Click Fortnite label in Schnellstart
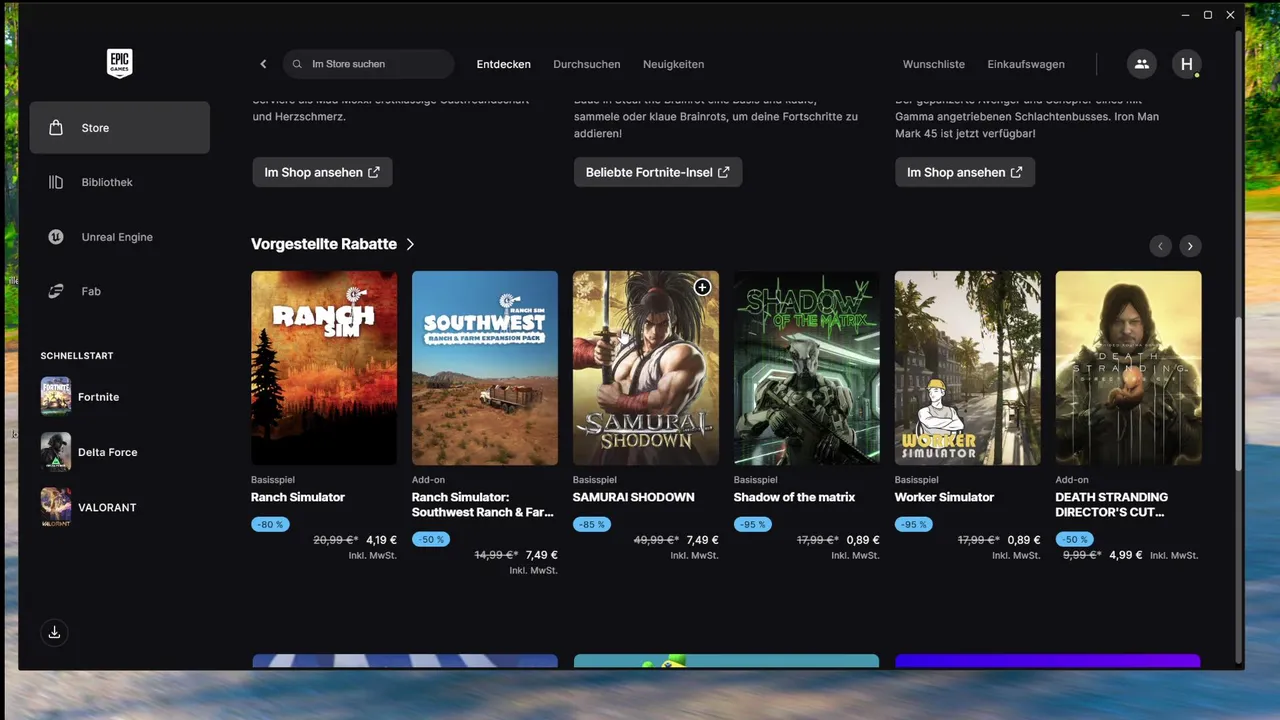The image size is (1280, 720). [x=99, y=397]
